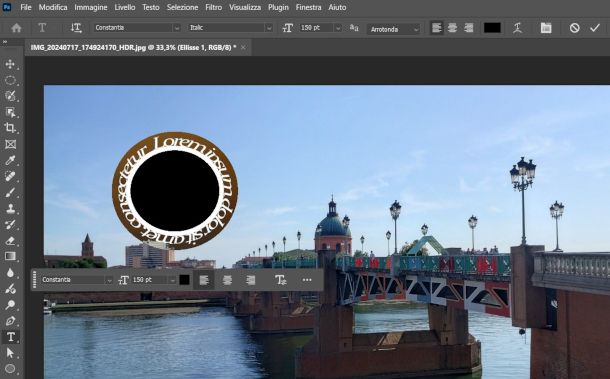Left align text in options bar

(x=436, y=28)
